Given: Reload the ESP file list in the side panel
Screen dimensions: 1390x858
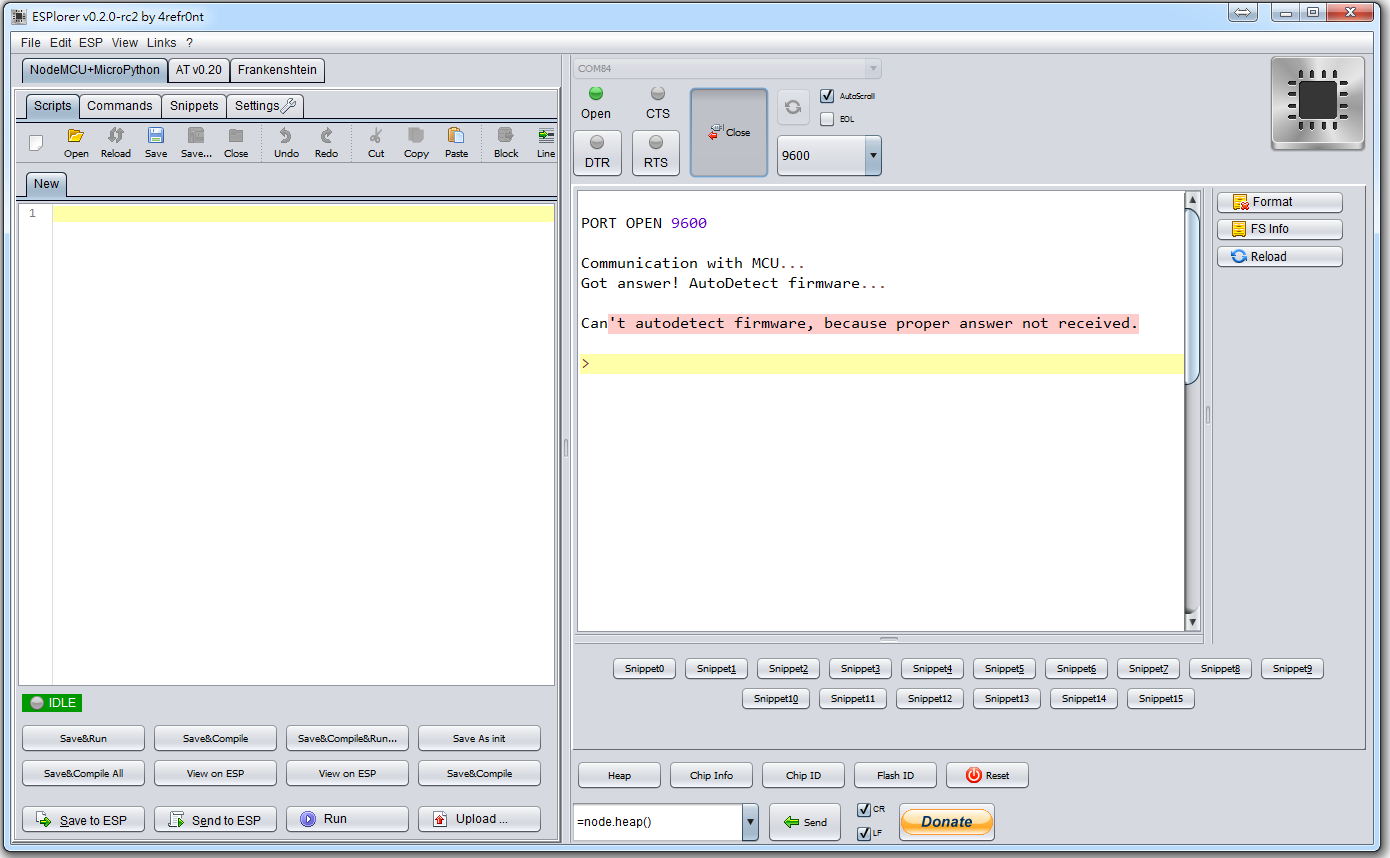Looking at the screenshot, I should pyautogui.click(x=1280, y=257).
